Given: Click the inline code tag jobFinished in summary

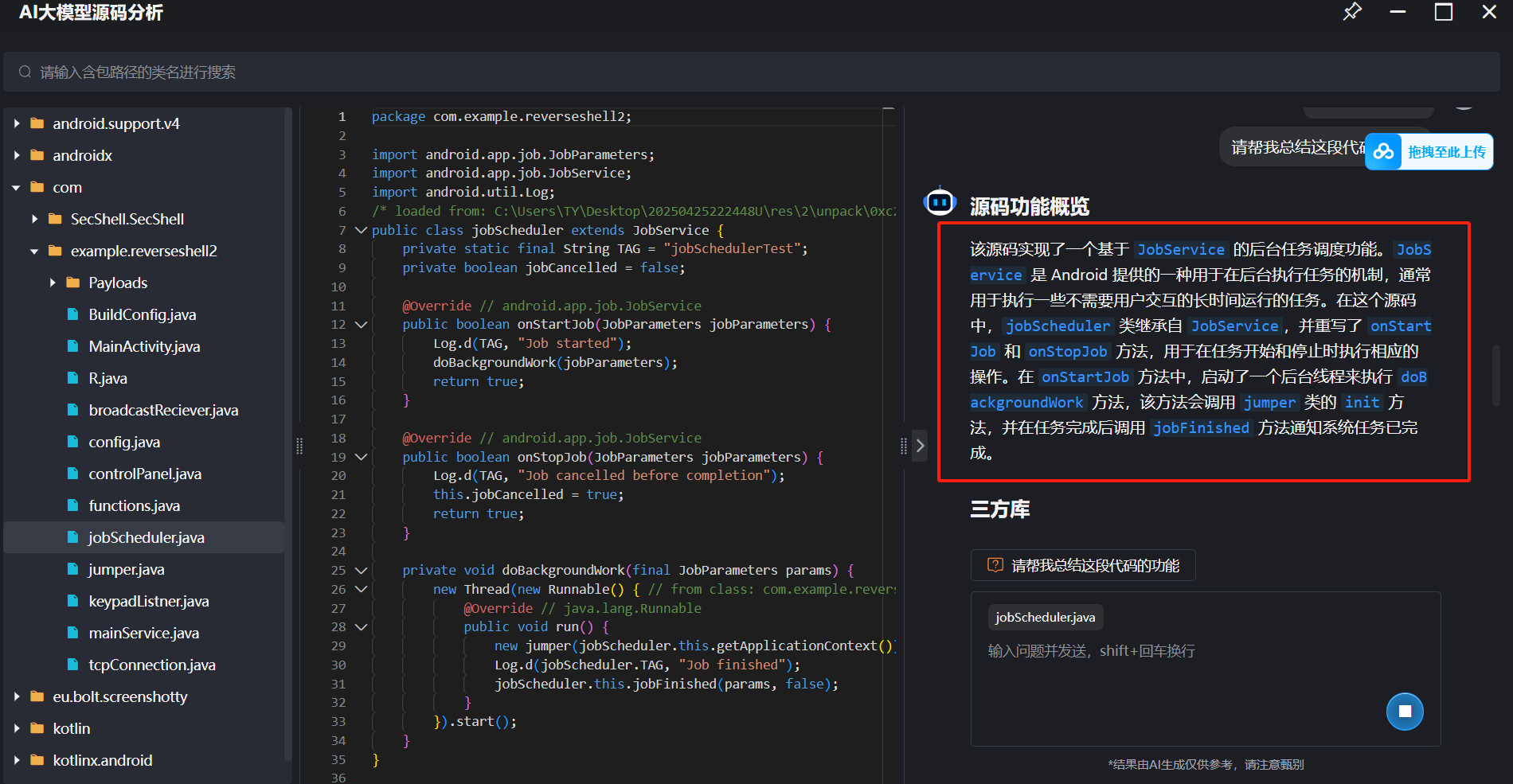Looking at the screenshot, I should click(1201, 428).
